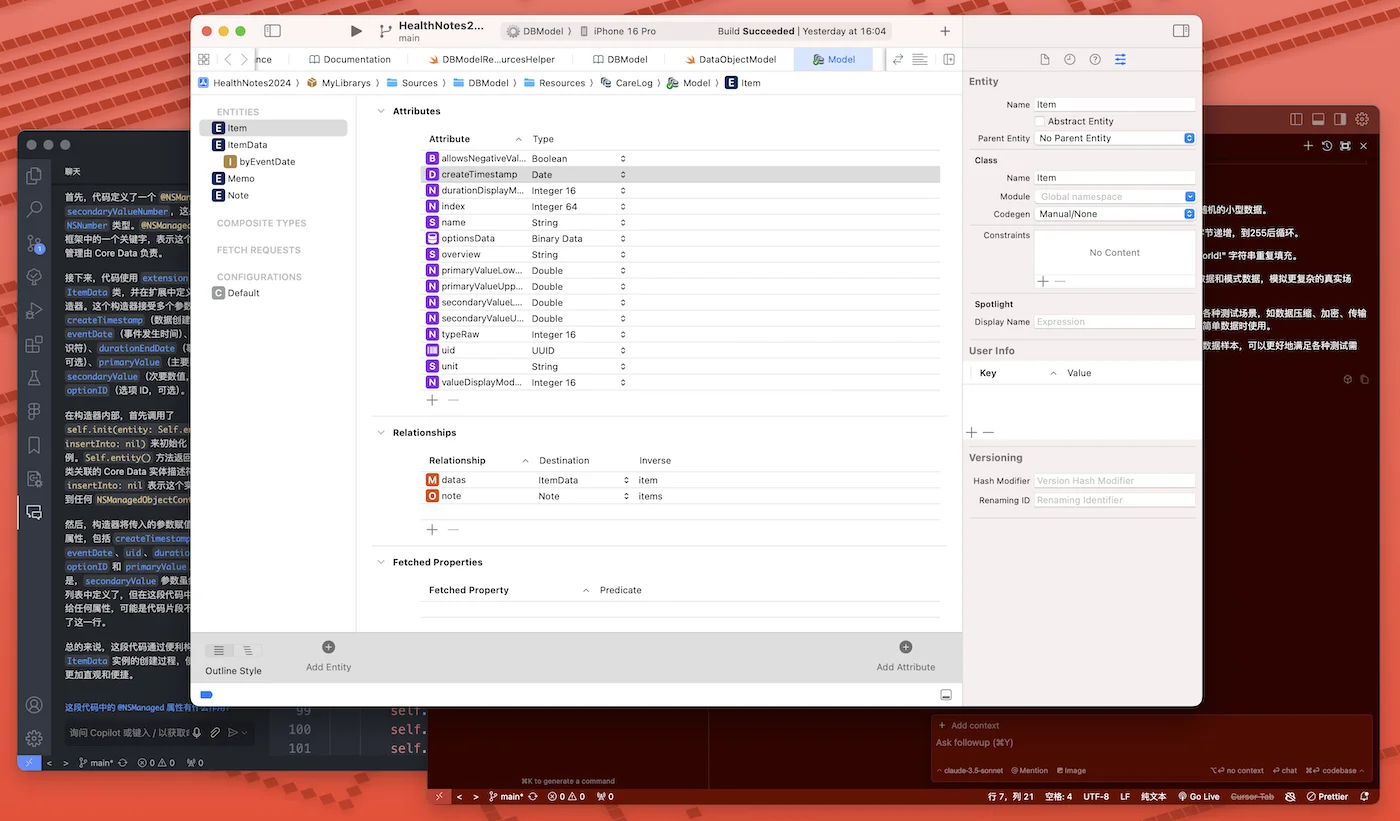
Task: Toggle the Xcode inspector panel icon
Action: tap(1181, 31)
